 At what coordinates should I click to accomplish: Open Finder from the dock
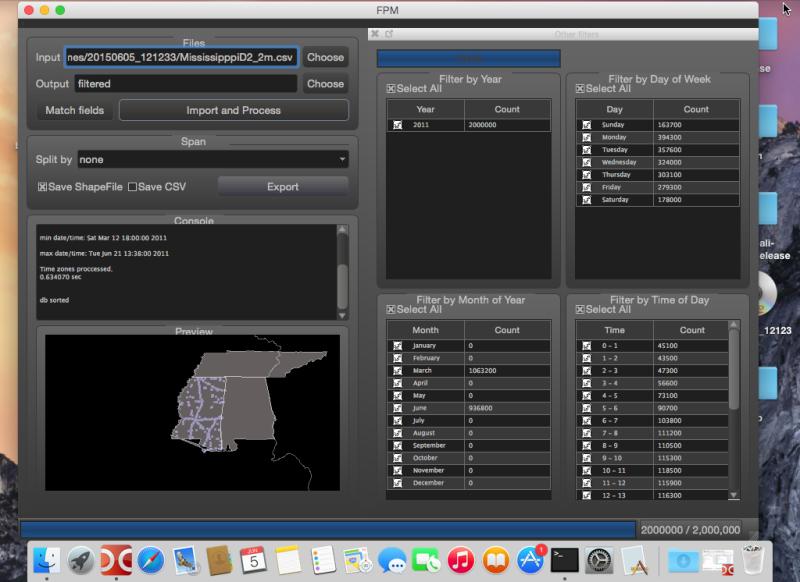click(46, 560)
